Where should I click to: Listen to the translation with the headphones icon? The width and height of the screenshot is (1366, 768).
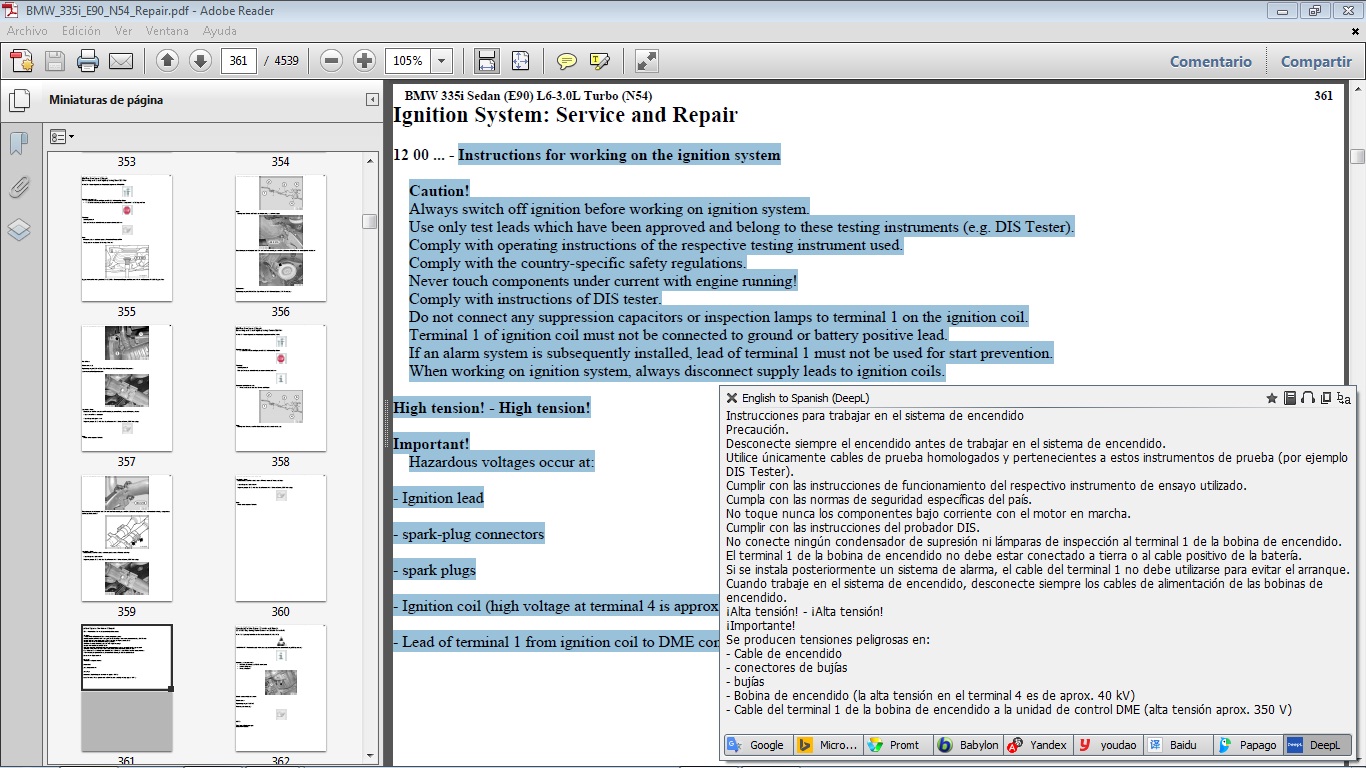coord(1307,398)
